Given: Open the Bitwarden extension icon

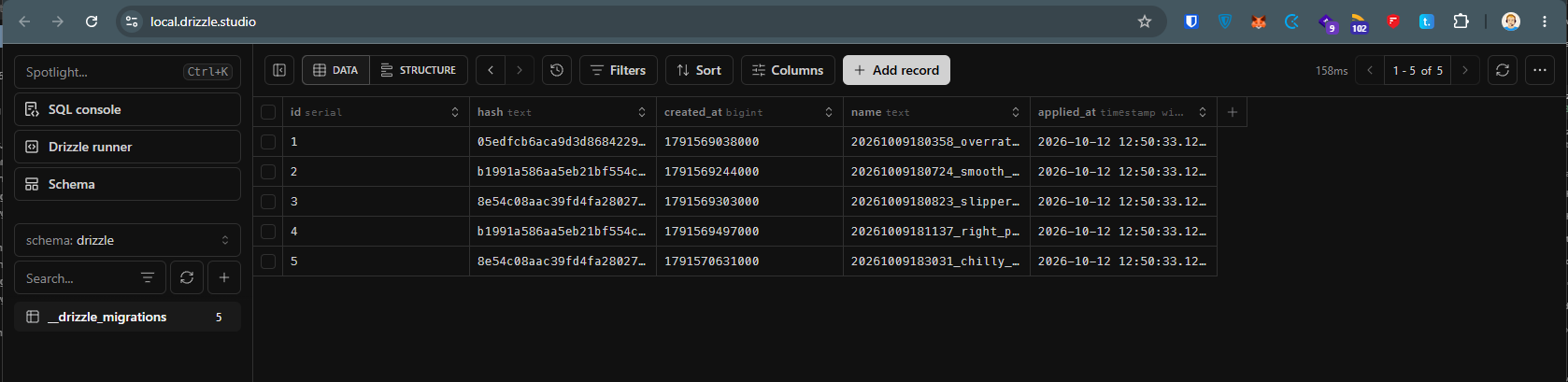Looking at the screenshot, I should click(x=1191, y=21).
